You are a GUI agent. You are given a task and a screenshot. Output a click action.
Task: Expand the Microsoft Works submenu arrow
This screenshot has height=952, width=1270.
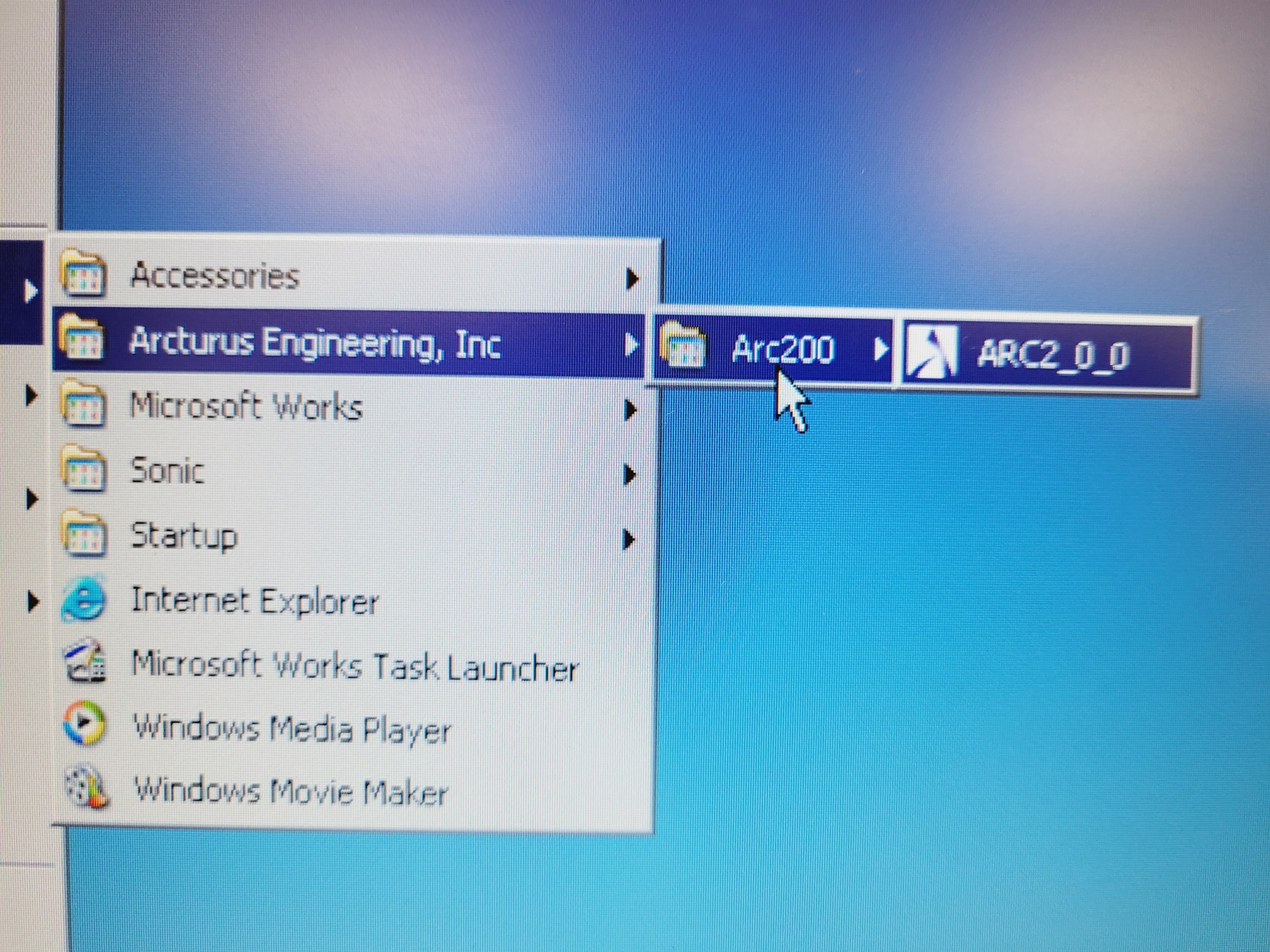point(629,410)
